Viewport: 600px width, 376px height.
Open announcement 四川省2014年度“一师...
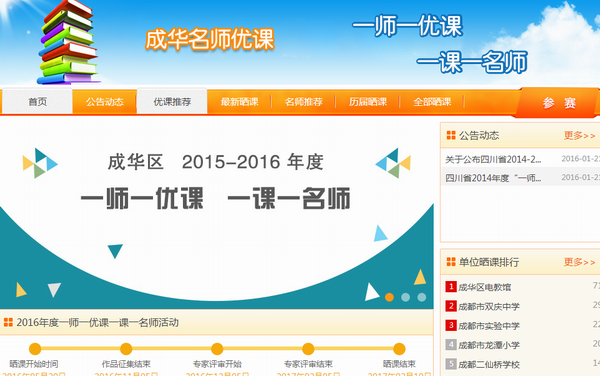(493, 178)
